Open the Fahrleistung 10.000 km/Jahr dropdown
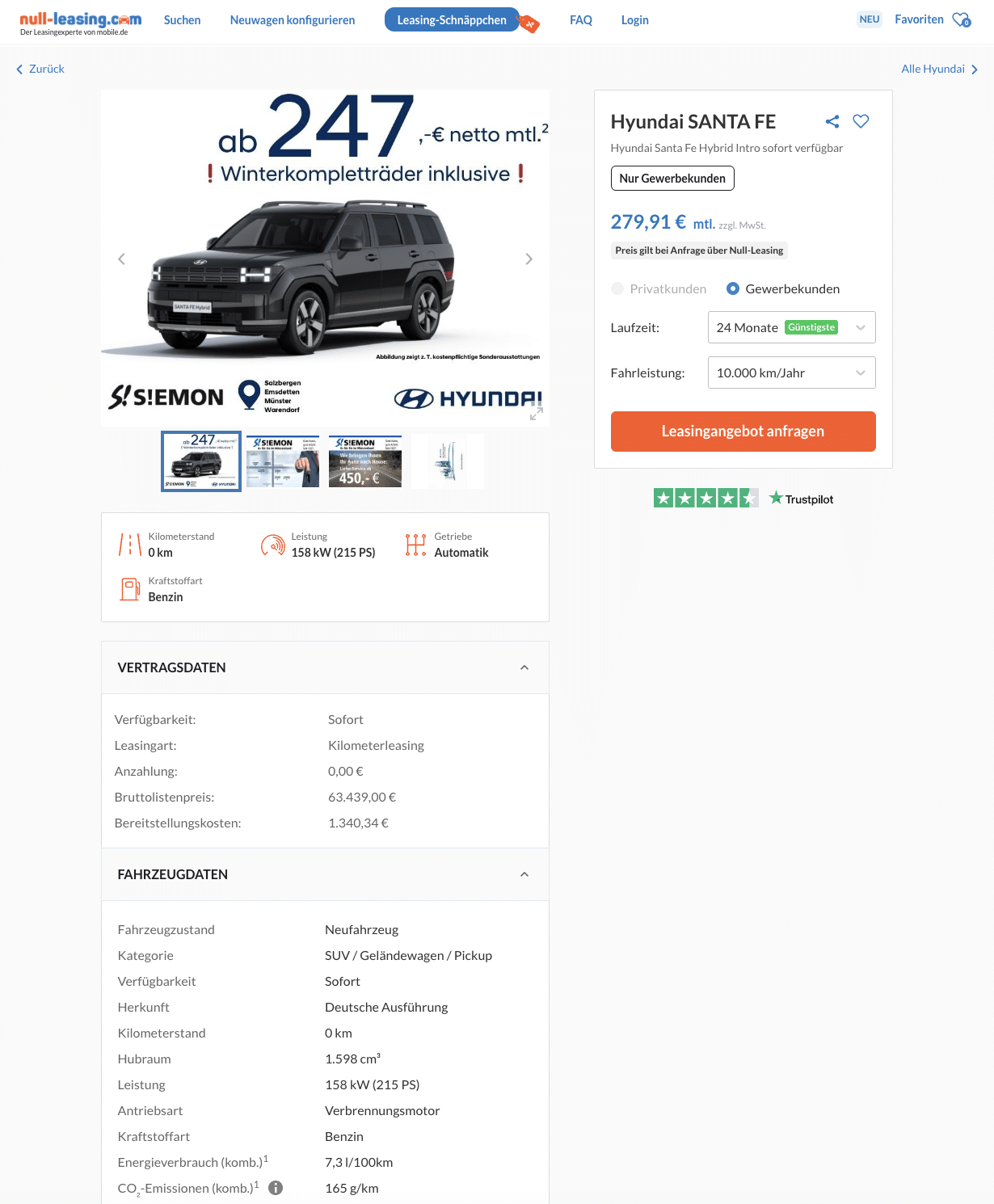 point(791,373)
